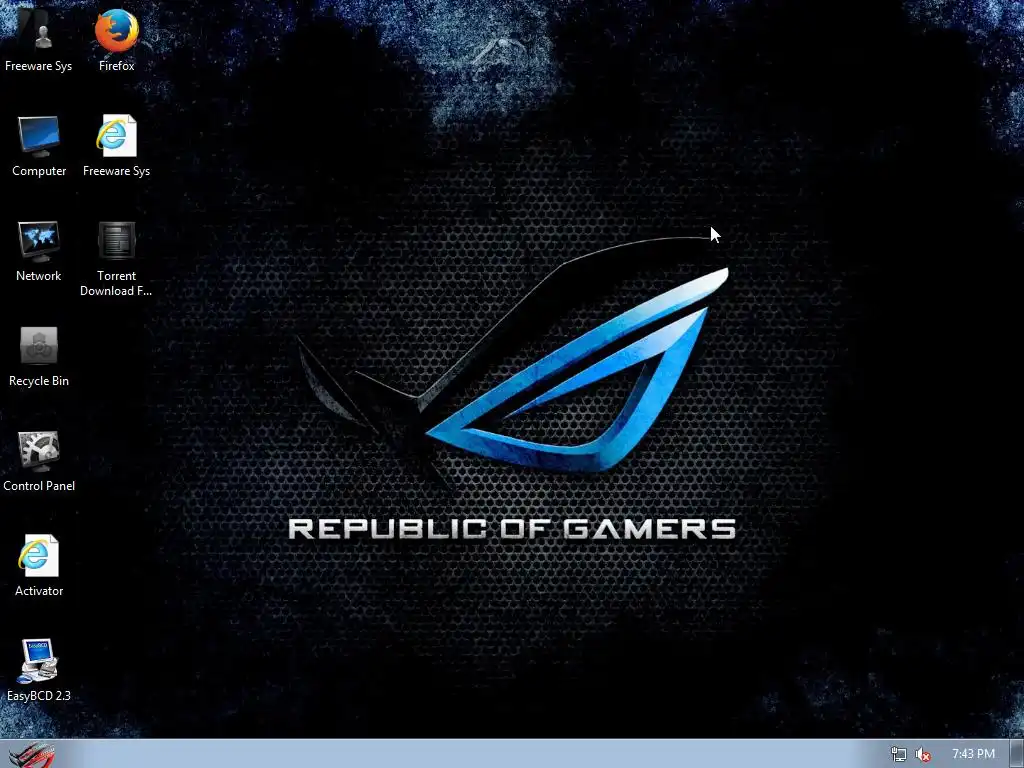The image size is (1024, 768).
Task: Open the Firefox desktop shortcut
Action: (116, 39)
